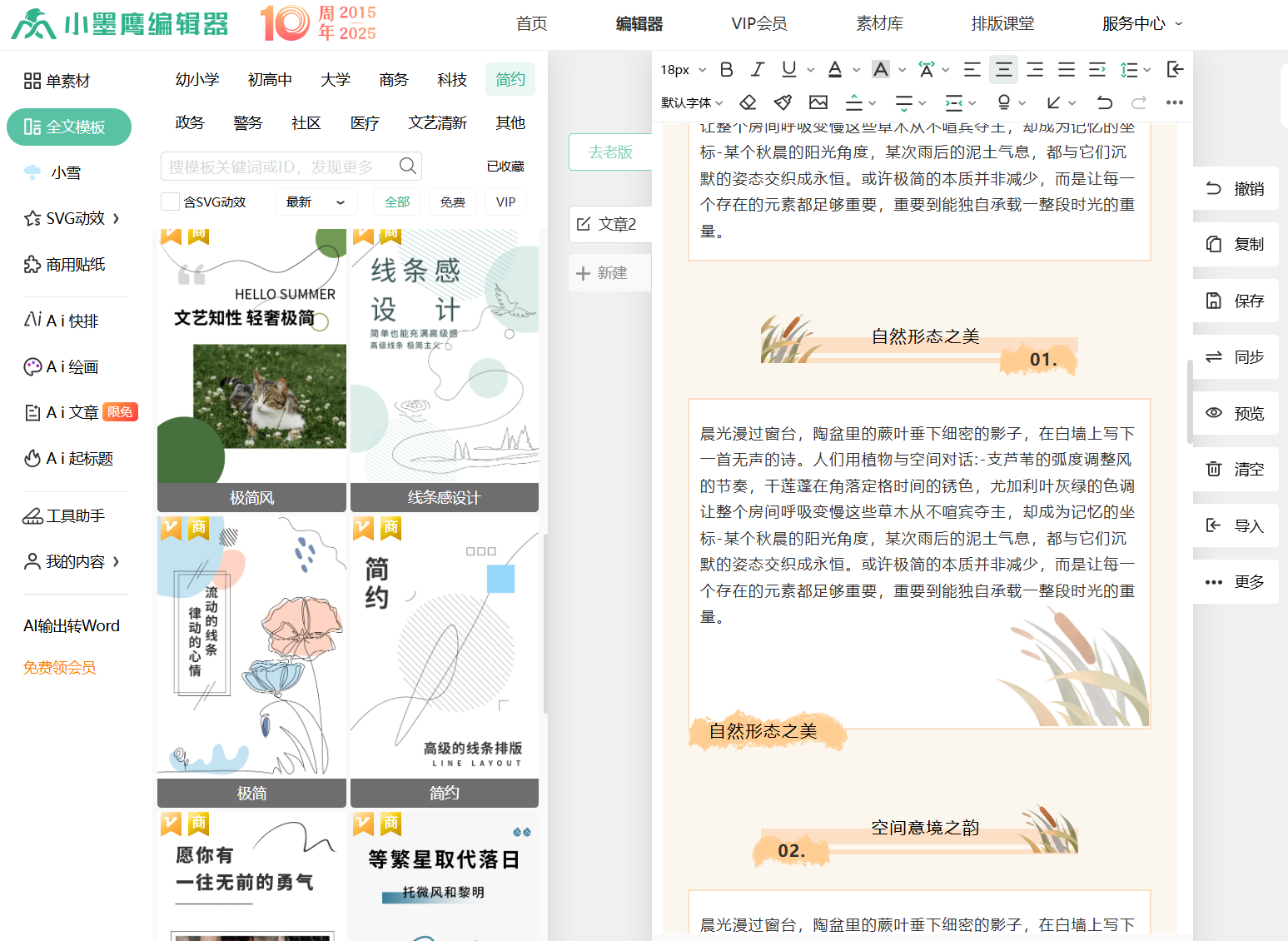This screenshot has height=941, width=1288.
Task: Switch to the 商务 template category tab
Action: tap(393, 80)
